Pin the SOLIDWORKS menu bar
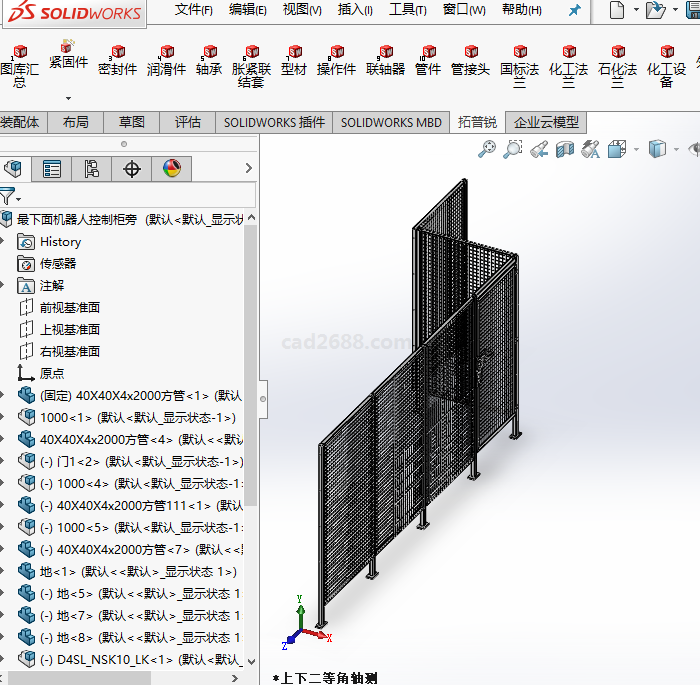 pyautogui.click(x=574, y=10)
